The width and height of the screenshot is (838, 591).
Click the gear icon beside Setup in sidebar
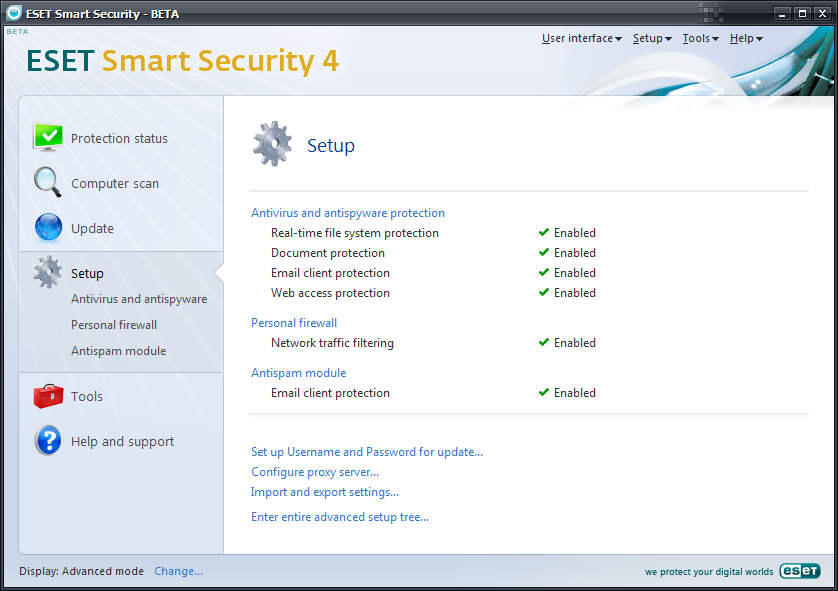[x=48, y=273]
